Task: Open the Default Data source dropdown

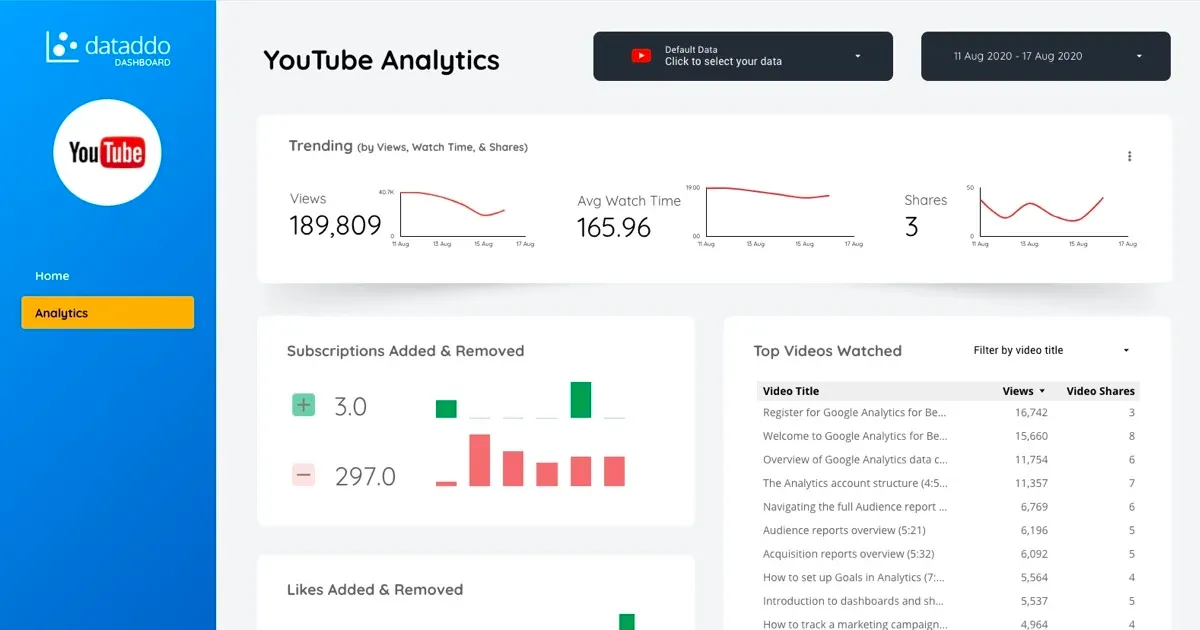Action: [743, 56]
